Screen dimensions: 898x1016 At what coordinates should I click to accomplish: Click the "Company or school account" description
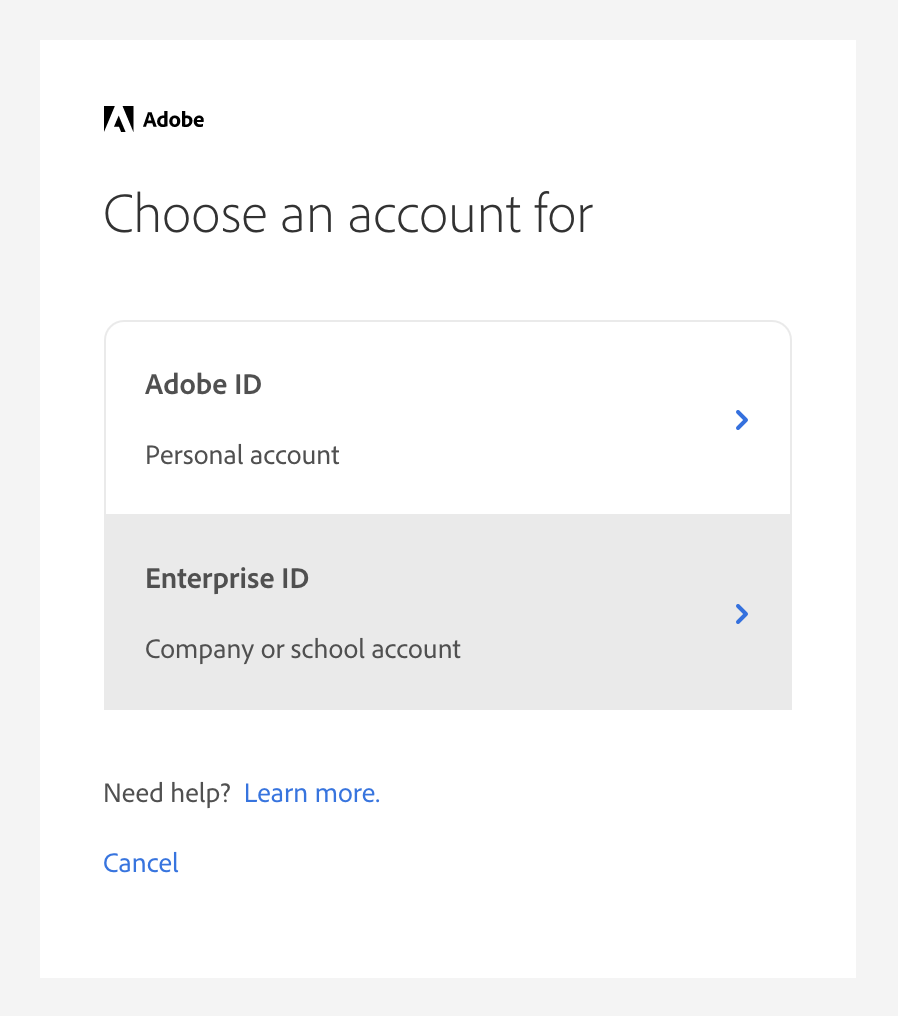point(303,650)
